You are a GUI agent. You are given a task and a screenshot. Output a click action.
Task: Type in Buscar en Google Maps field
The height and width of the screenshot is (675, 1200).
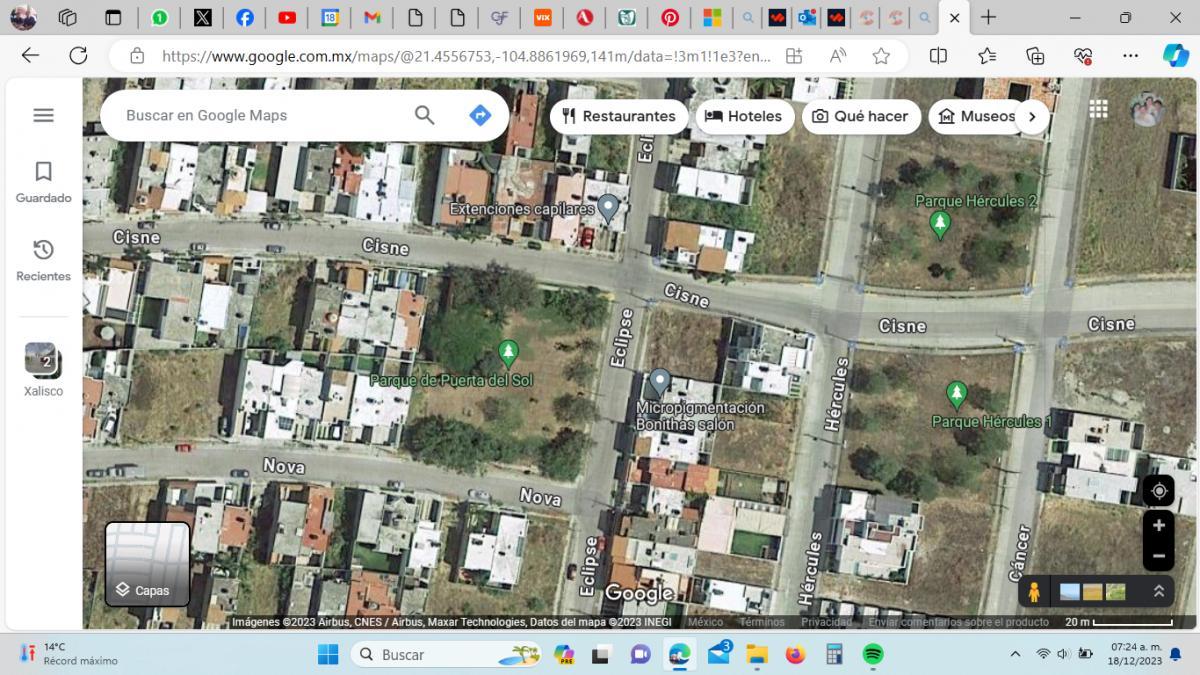[260, 115]
